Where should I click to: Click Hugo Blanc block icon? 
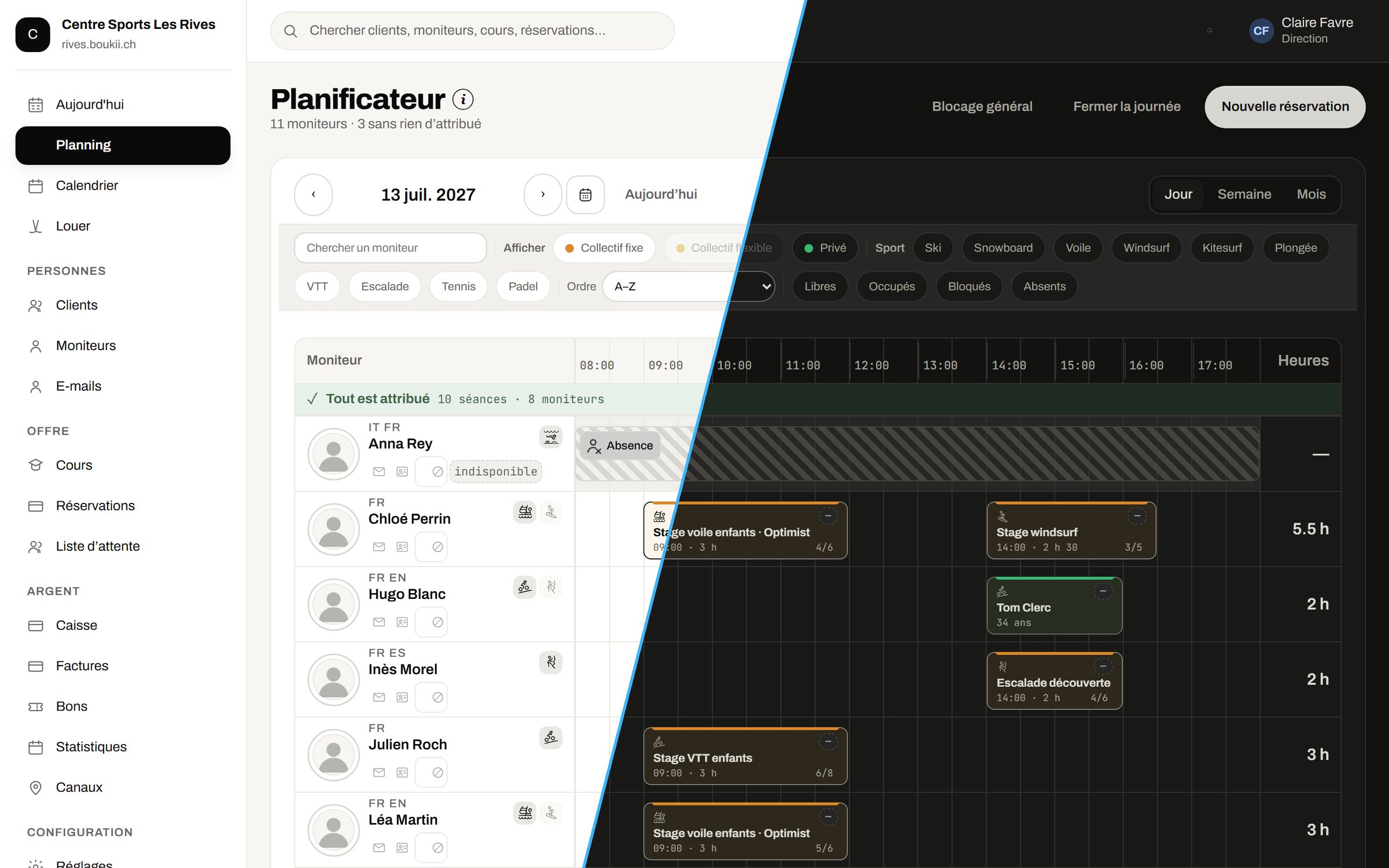[438, 622]
